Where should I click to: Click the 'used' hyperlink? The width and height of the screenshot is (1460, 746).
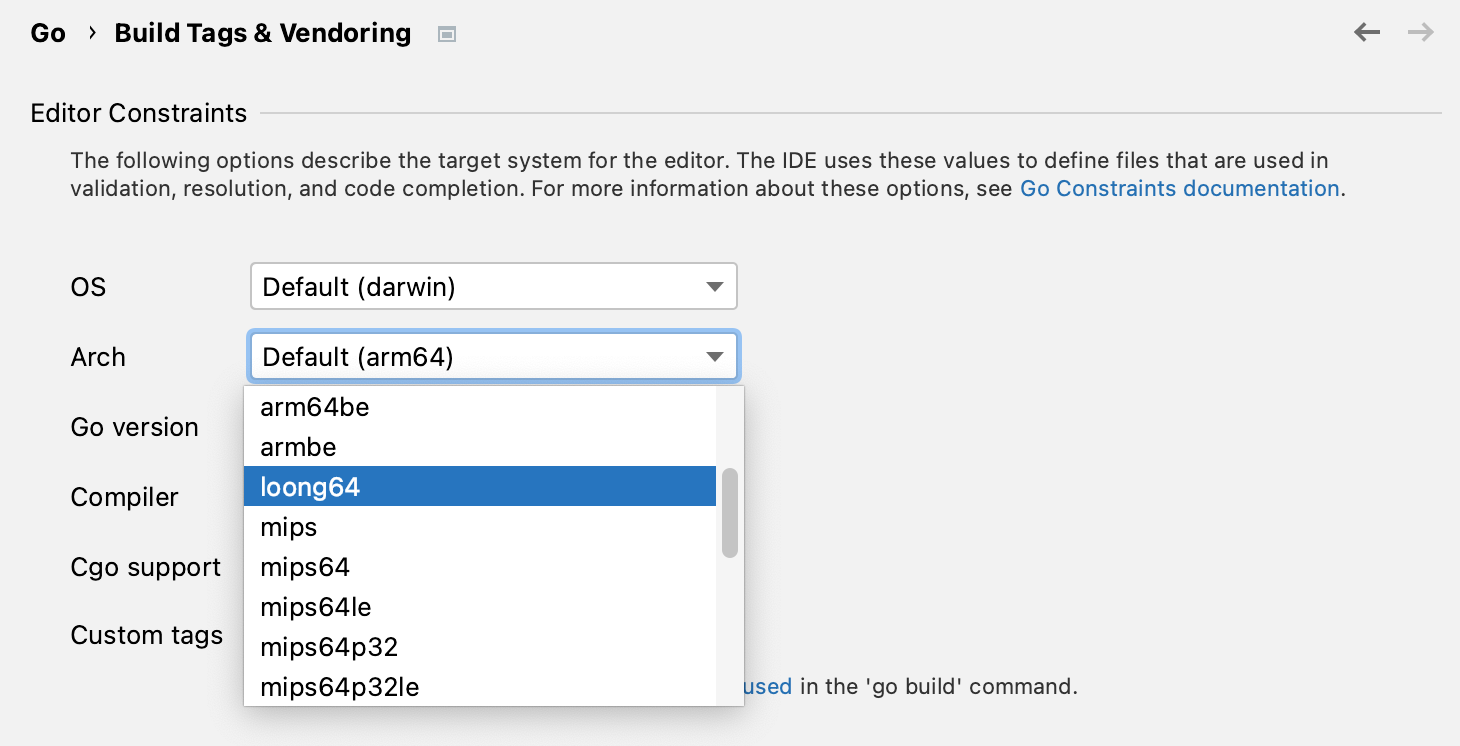(x=768, y=687)
